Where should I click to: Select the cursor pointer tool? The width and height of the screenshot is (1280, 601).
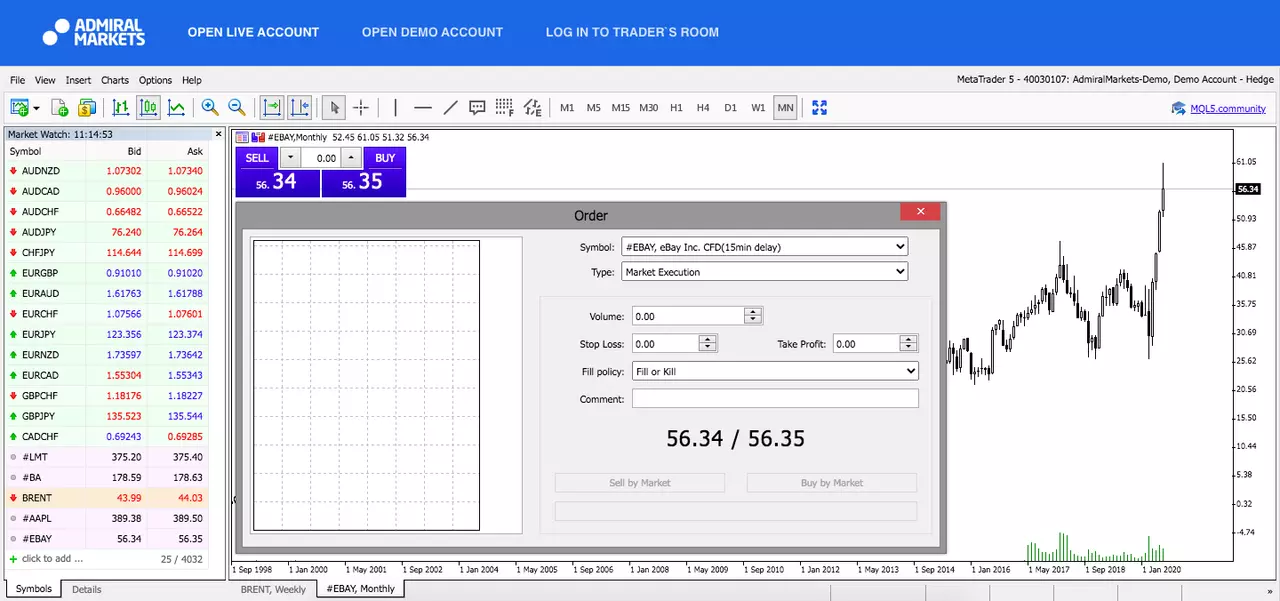[335, 108]
